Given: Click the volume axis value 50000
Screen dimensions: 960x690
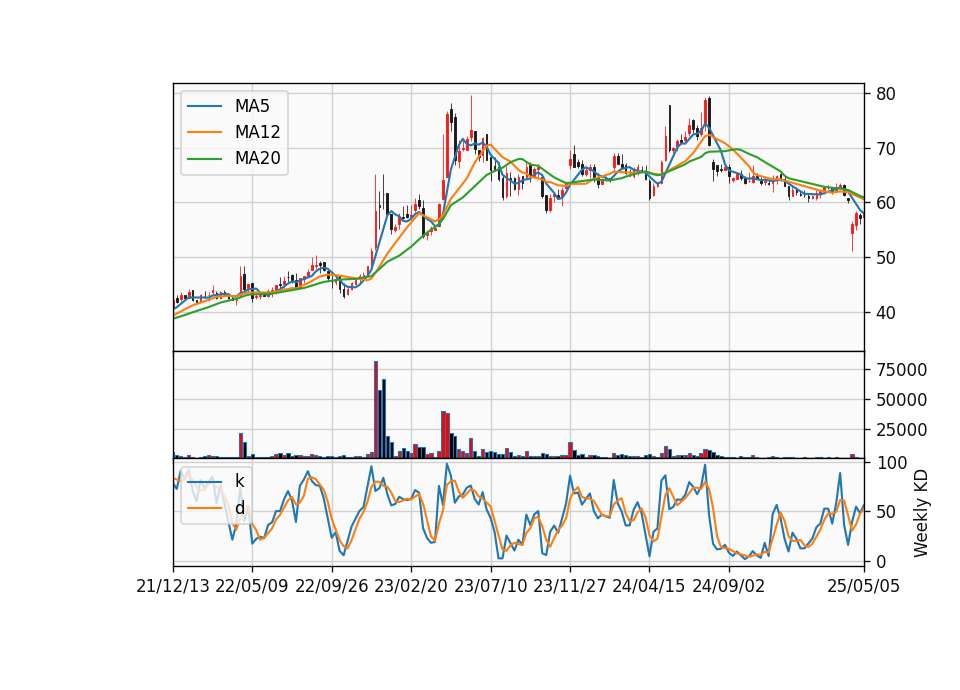Looking at the screenshot, I should tap(901, 400).
